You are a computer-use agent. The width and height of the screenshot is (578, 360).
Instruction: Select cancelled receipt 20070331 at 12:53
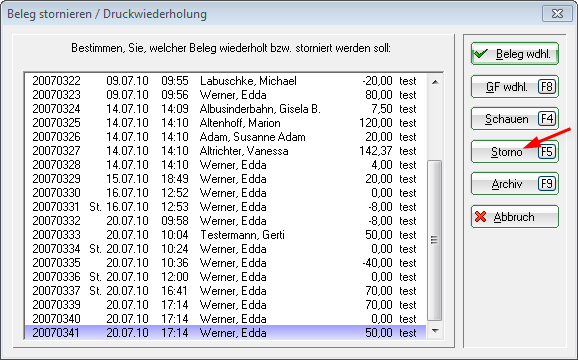tap(225, 207)
